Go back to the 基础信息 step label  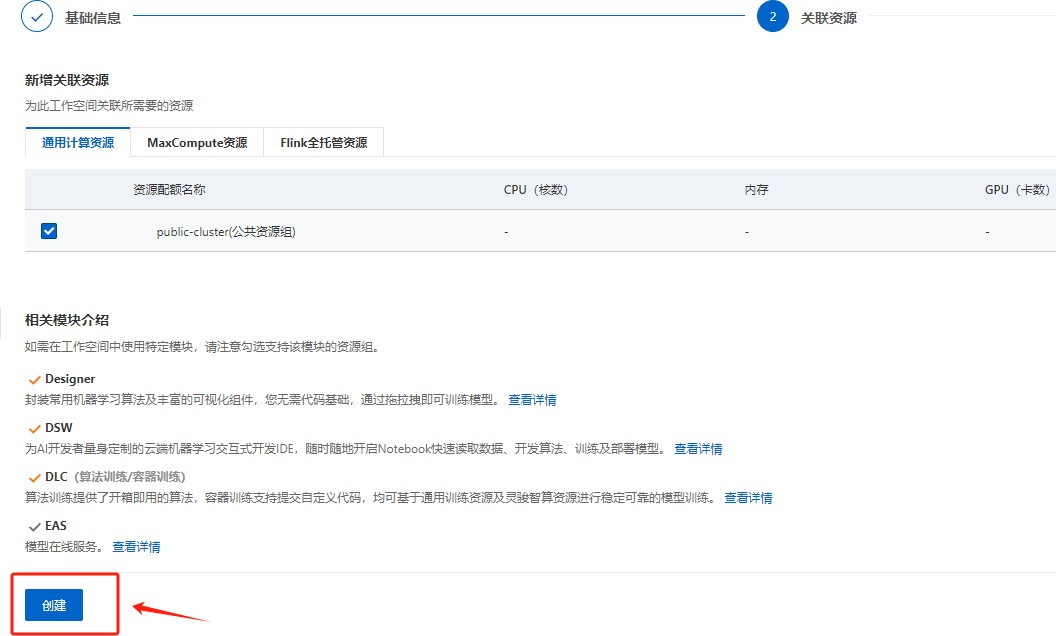pyautogui.click(x=93, y=18)
